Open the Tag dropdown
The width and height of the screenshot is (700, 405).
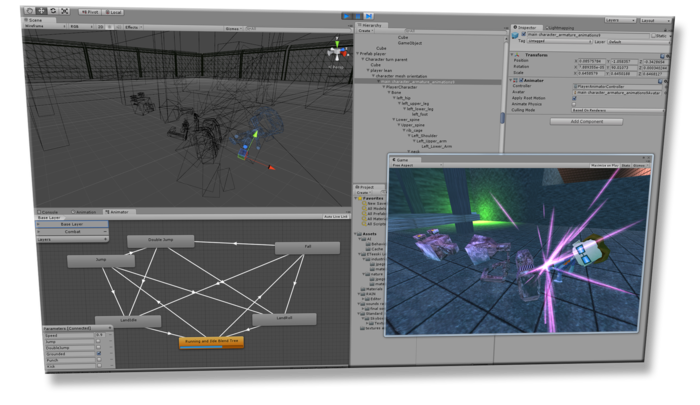[560, 41]
